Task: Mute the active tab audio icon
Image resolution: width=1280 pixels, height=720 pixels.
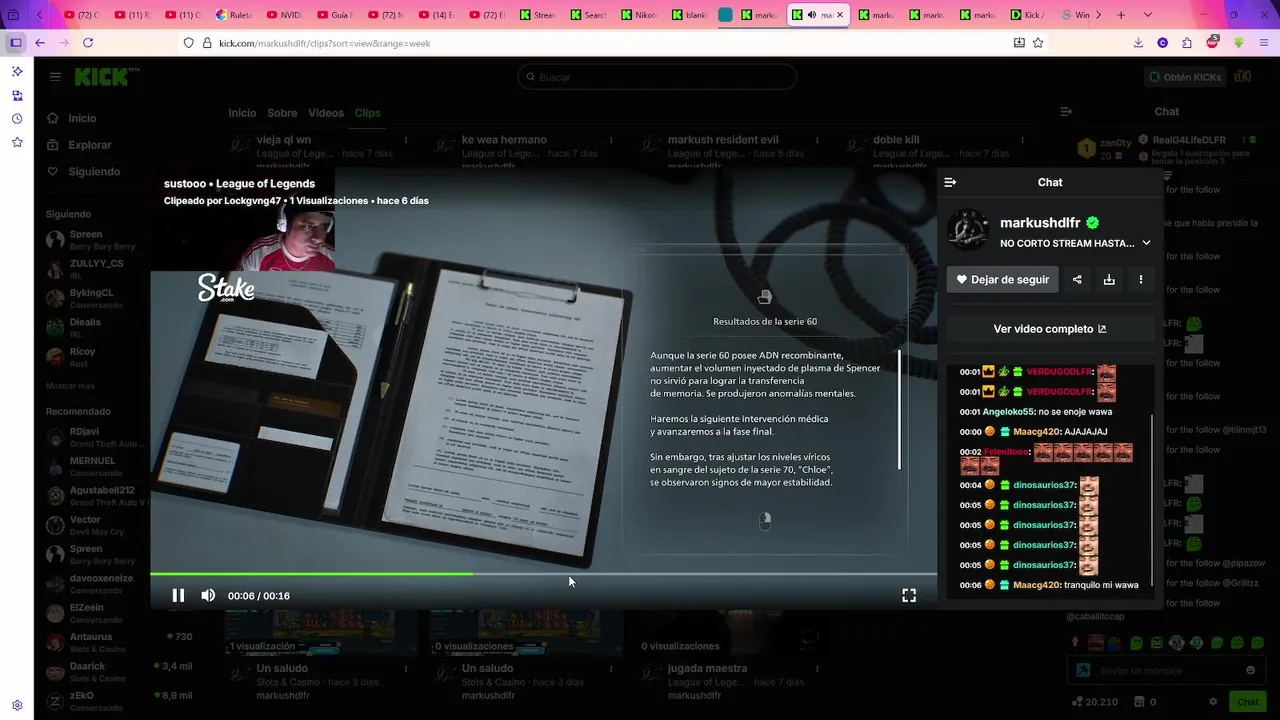Action: point(811,15)
